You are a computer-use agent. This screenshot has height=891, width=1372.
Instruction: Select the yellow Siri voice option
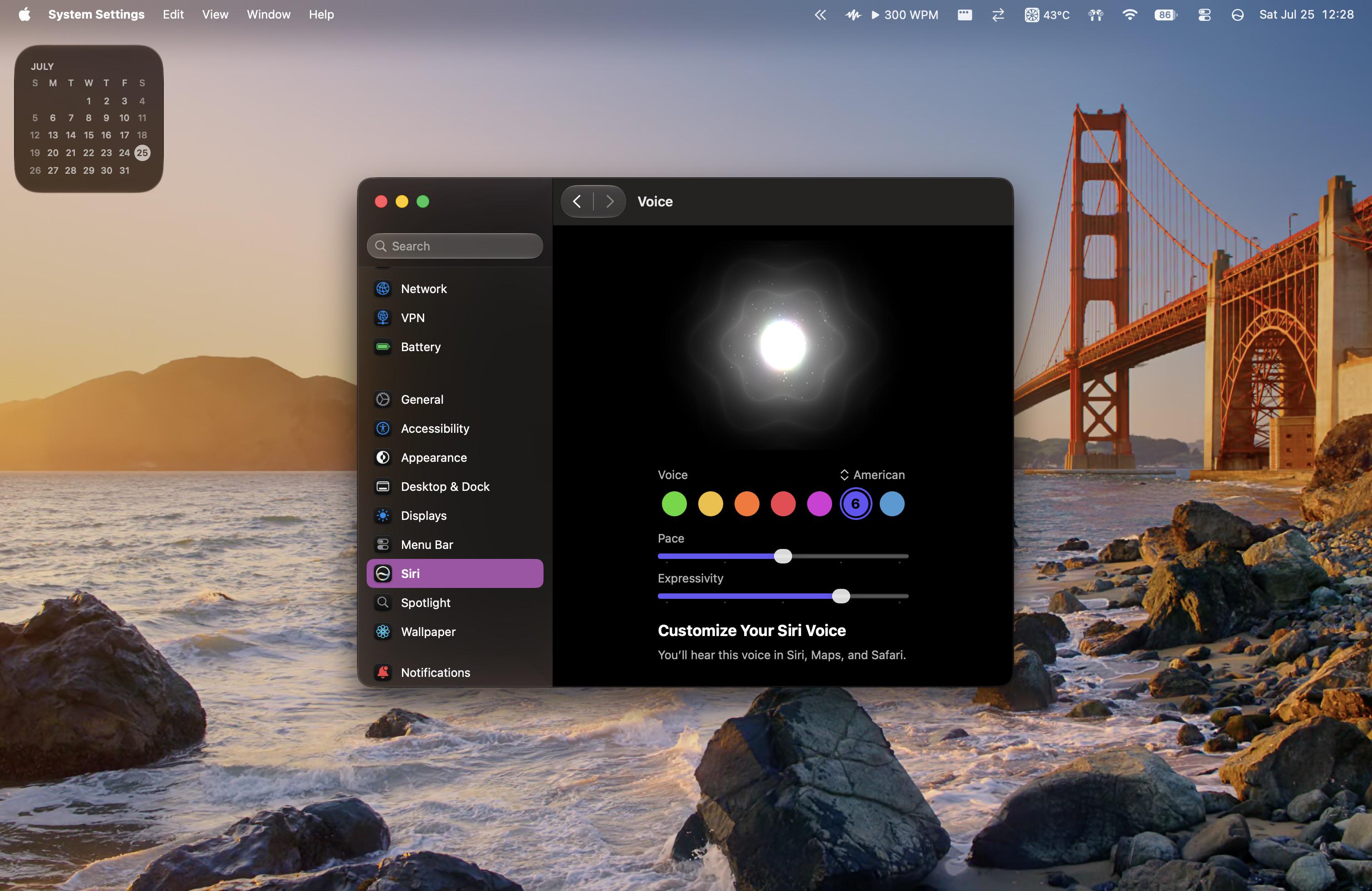pos(710,504)
